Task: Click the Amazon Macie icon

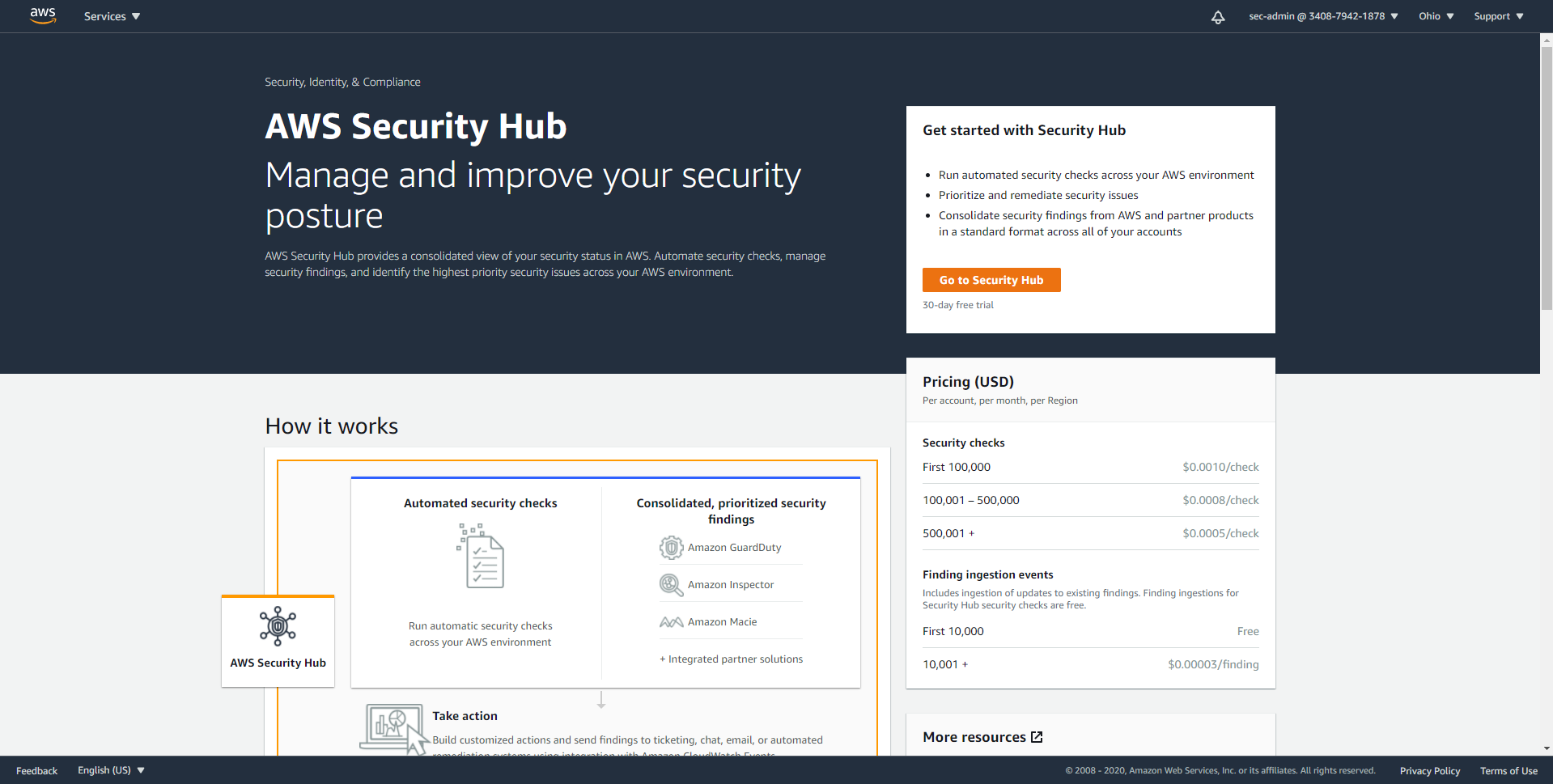Action: tap(671, 622)
